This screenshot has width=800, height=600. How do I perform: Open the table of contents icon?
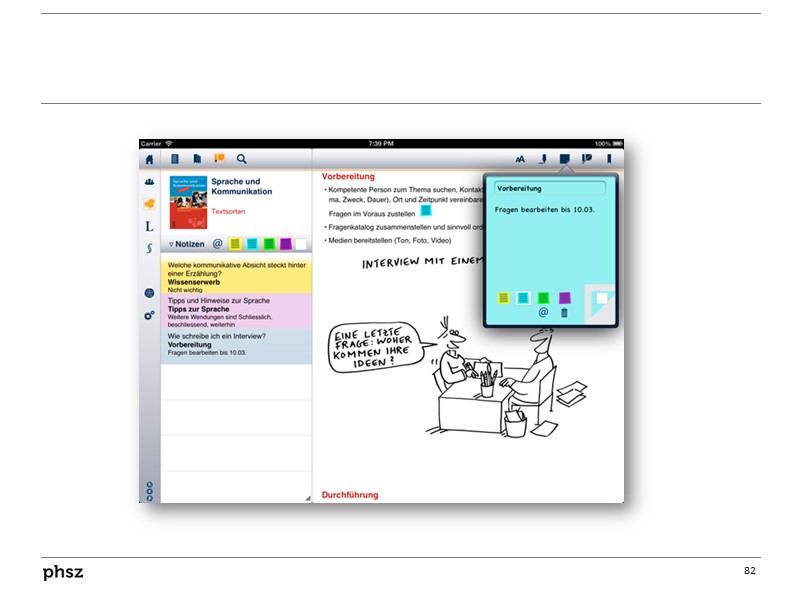click(x=175, y=159)
